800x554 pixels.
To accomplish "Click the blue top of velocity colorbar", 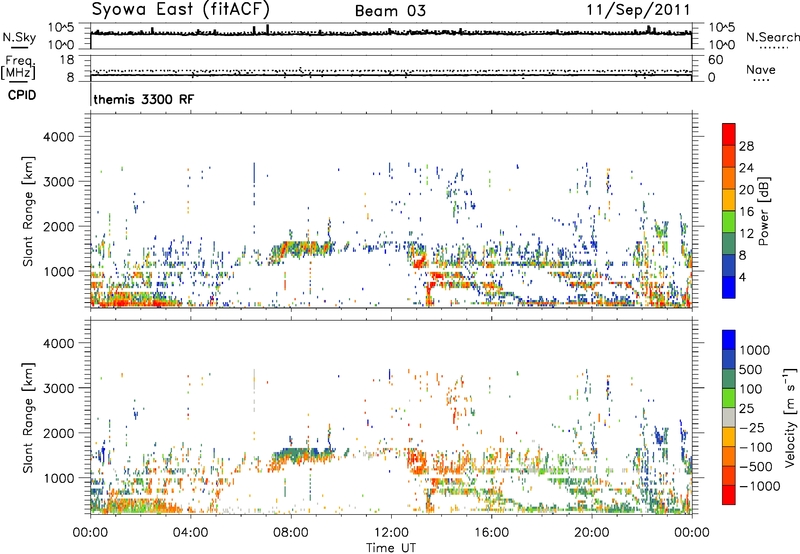I will tap(729, 340).
